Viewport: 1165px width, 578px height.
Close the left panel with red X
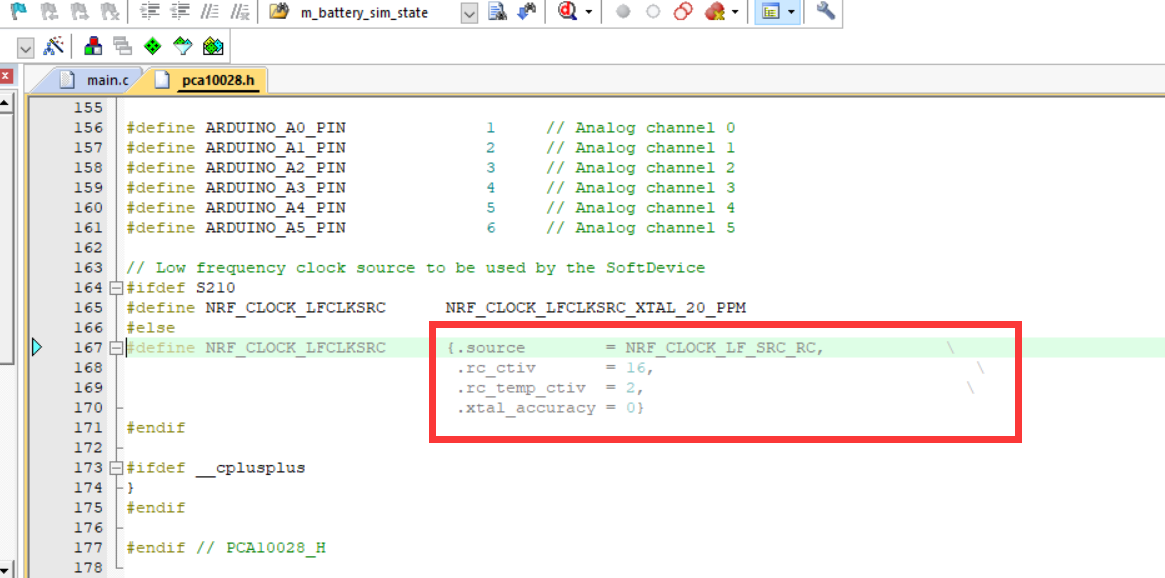[x=5, y=76]
